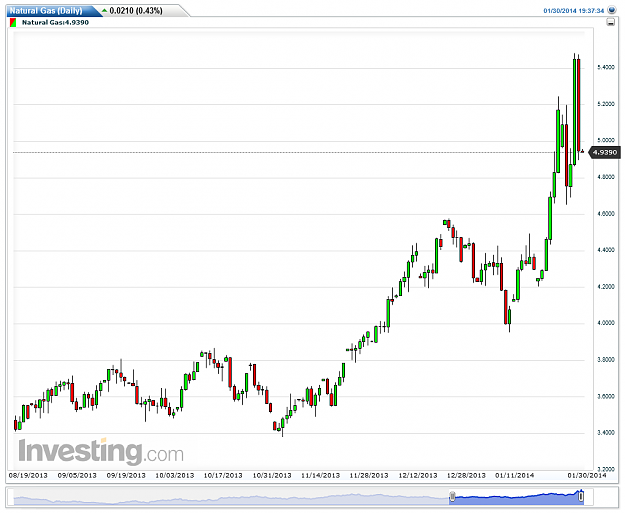Click the highlighted blue range in the navigator
Image resolution: width=625 pixels, height=513 pixels.
[517, 497]
